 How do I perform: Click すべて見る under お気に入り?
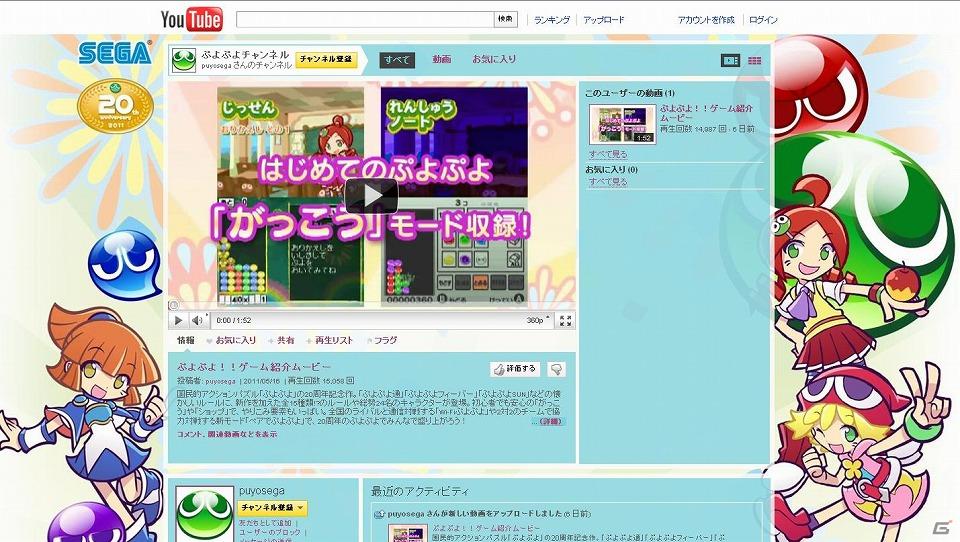(607, 182)
